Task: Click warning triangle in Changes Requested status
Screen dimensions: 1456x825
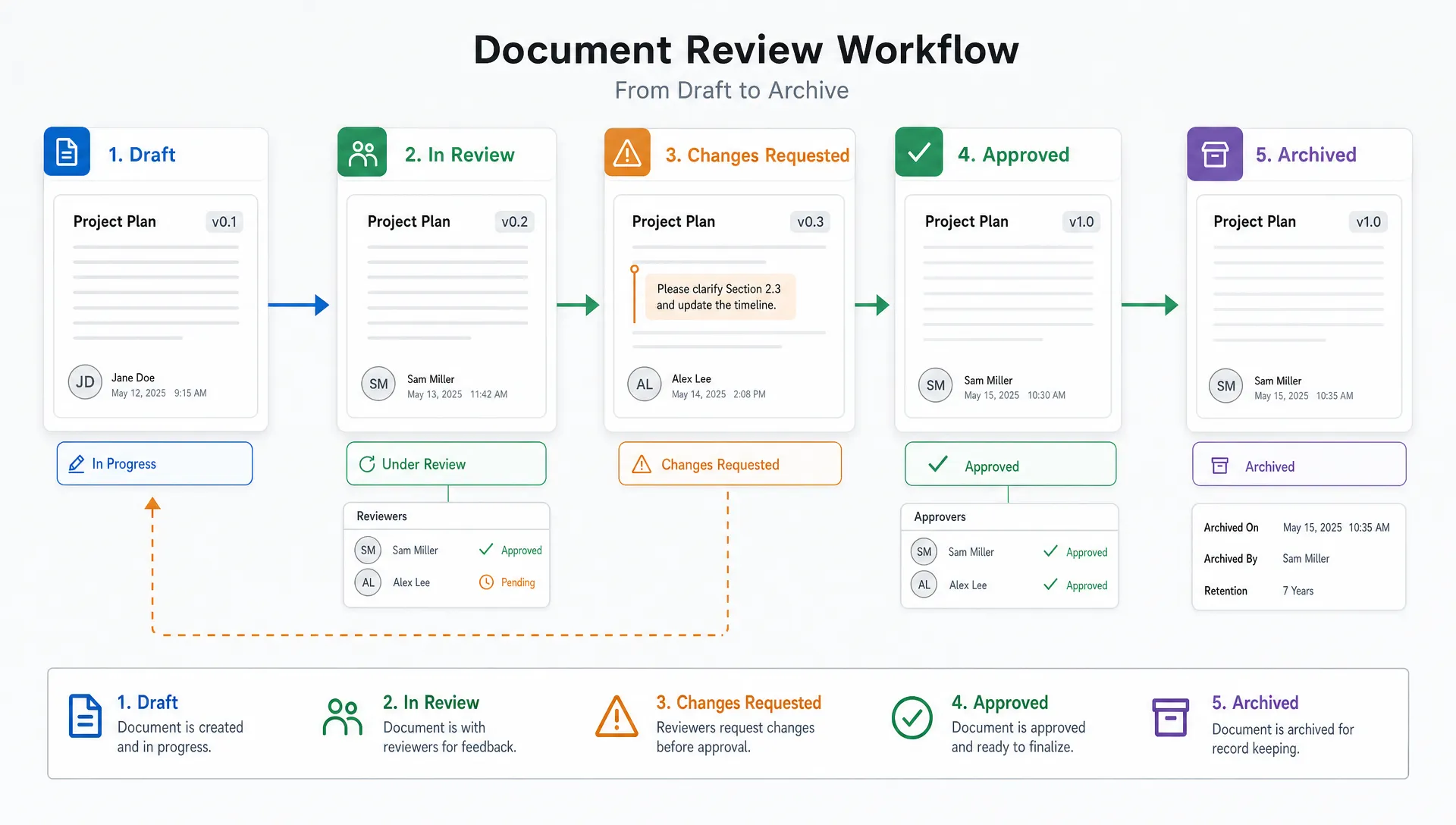Action: tap(642, 464)
